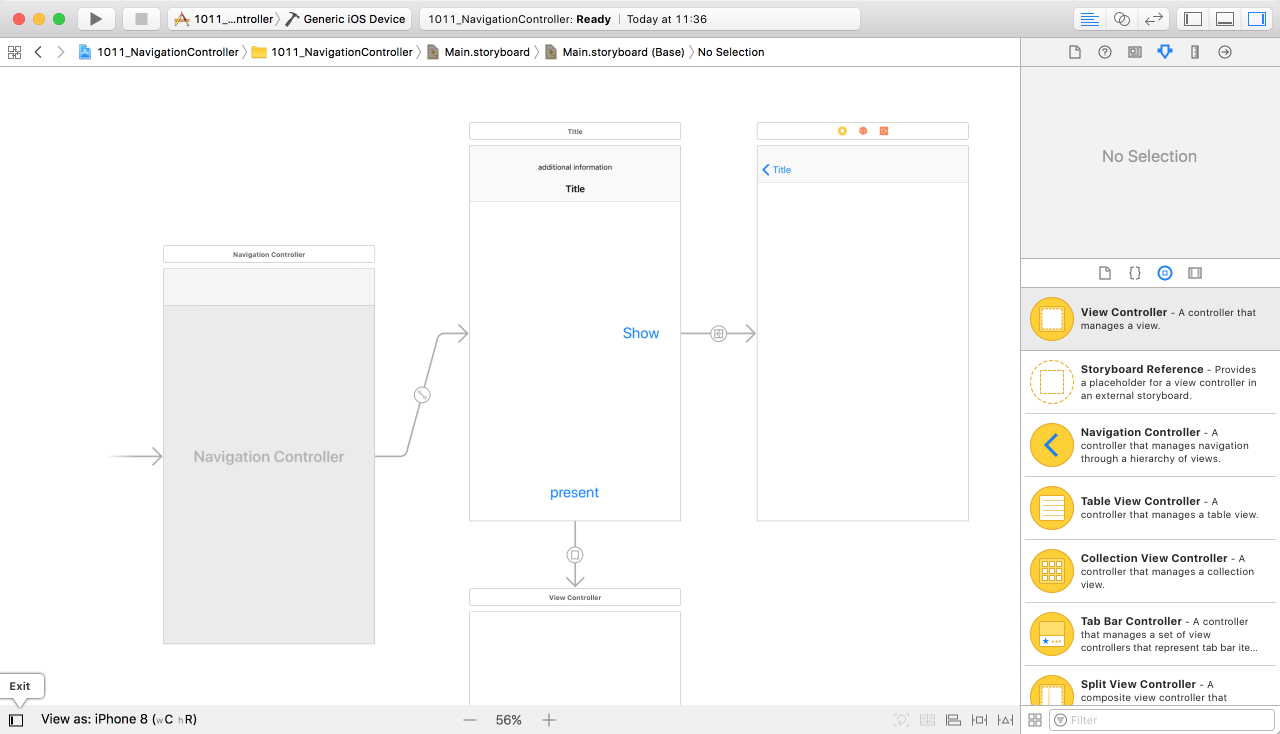This screenshot has height=734, width=1280.
Task: Select Tab Bar Controller object
Action: [1150, 634]
